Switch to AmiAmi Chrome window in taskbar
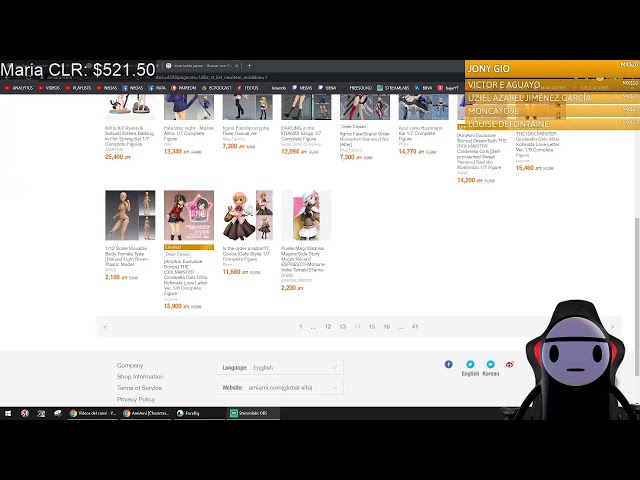The width and height of the screenshot is (640, 480). click(x=147, y=413)
